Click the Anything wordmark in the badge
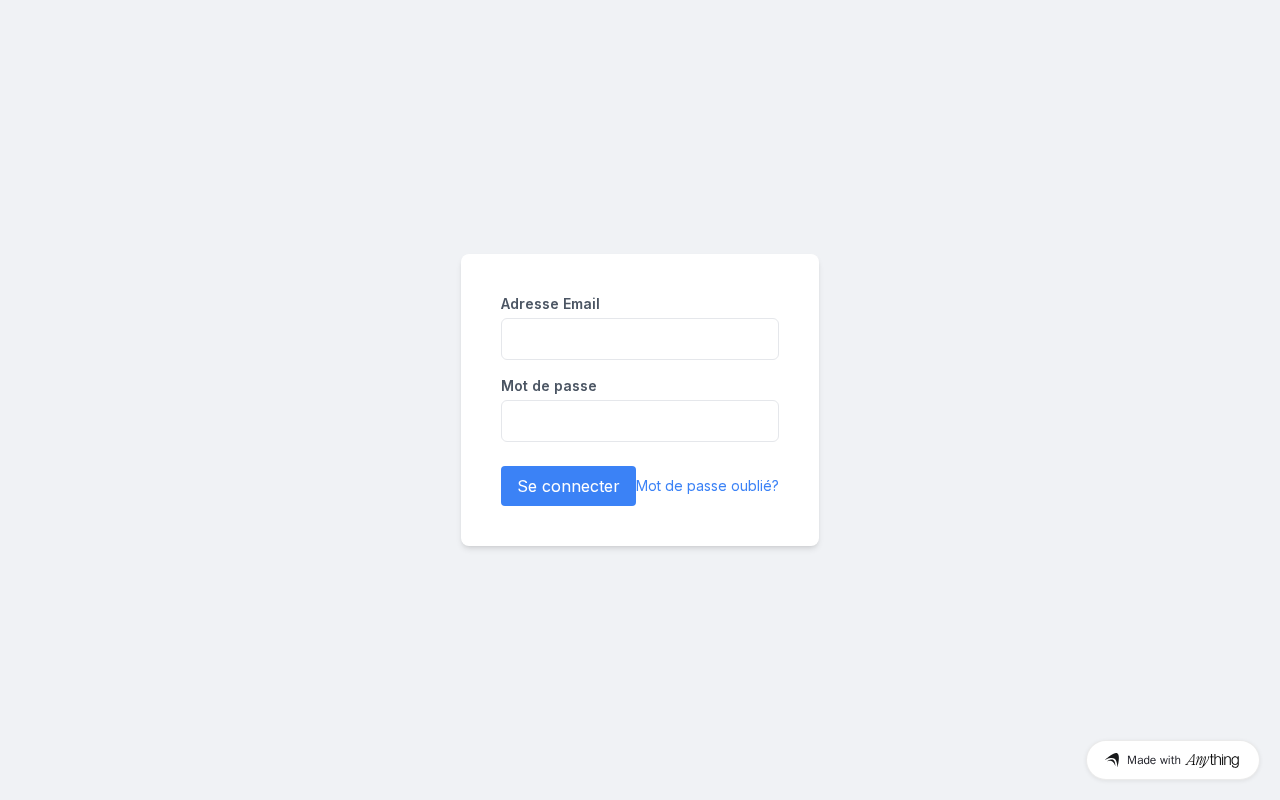 pyautogui.click(x=1212, y=760)
